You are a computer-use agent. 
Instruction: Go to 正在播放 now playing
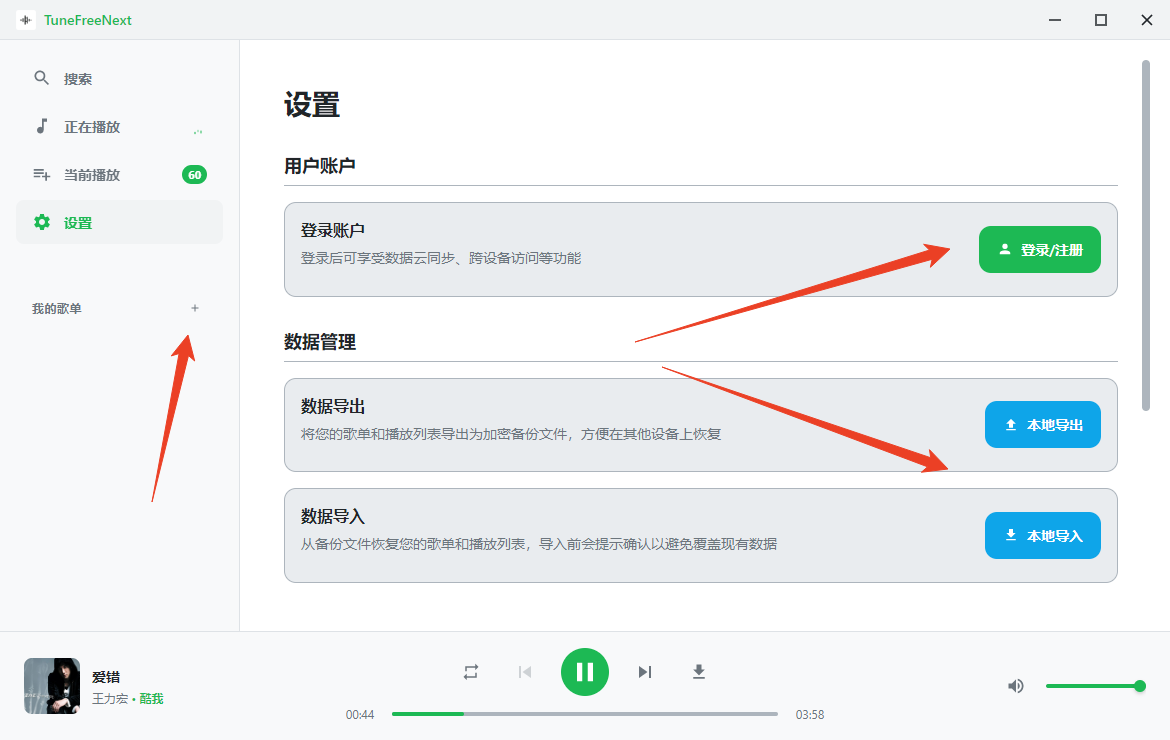click(92, 127)
